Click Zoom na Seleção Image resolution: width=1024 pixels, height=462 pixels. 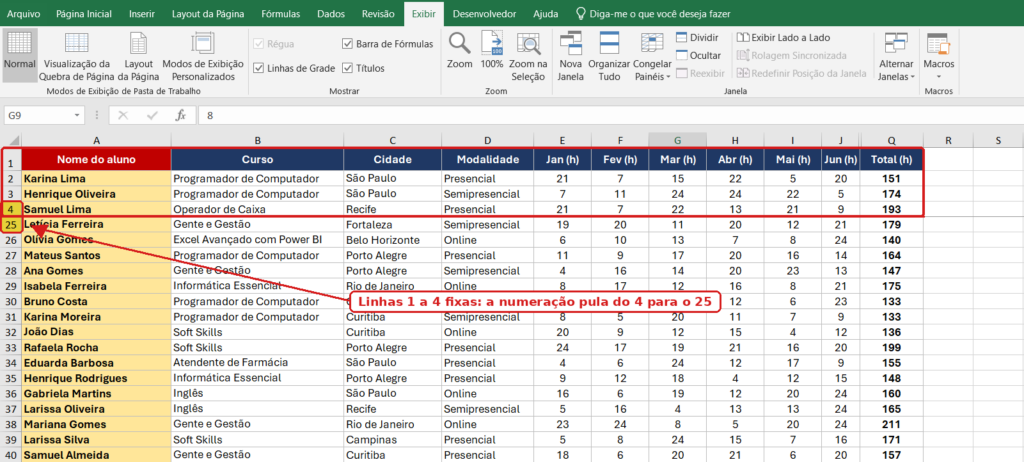coord(528,56)
